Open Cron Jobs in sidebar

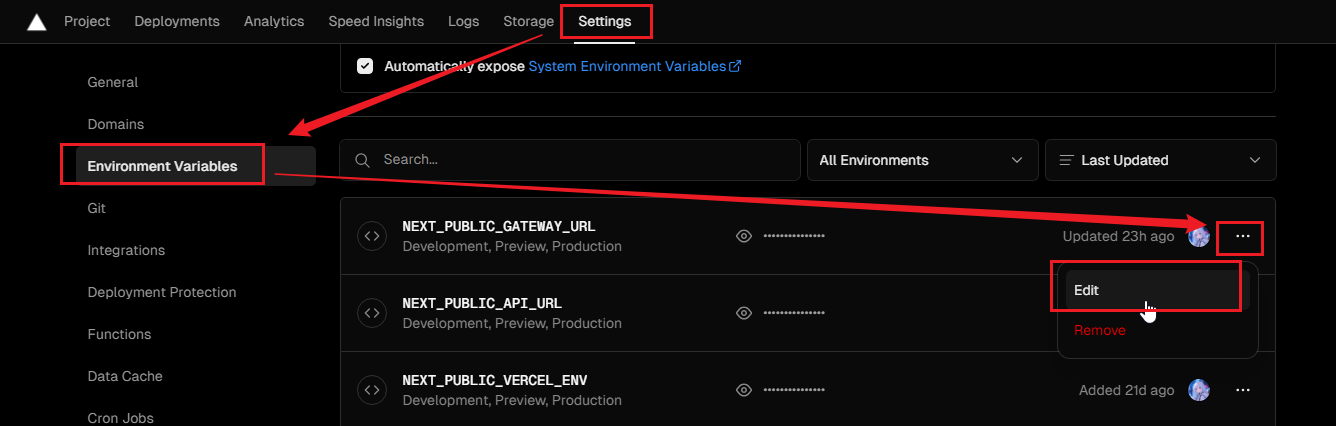click(120, 418)
